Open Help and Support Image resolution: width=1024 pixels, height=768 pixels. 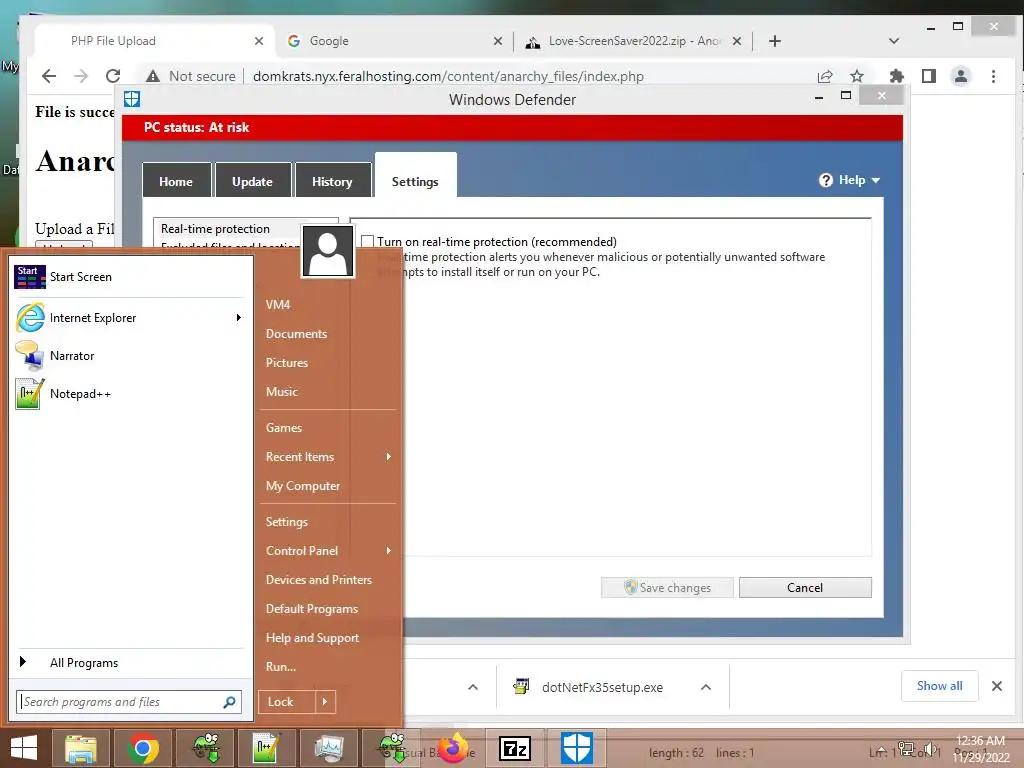coord(312,638)
